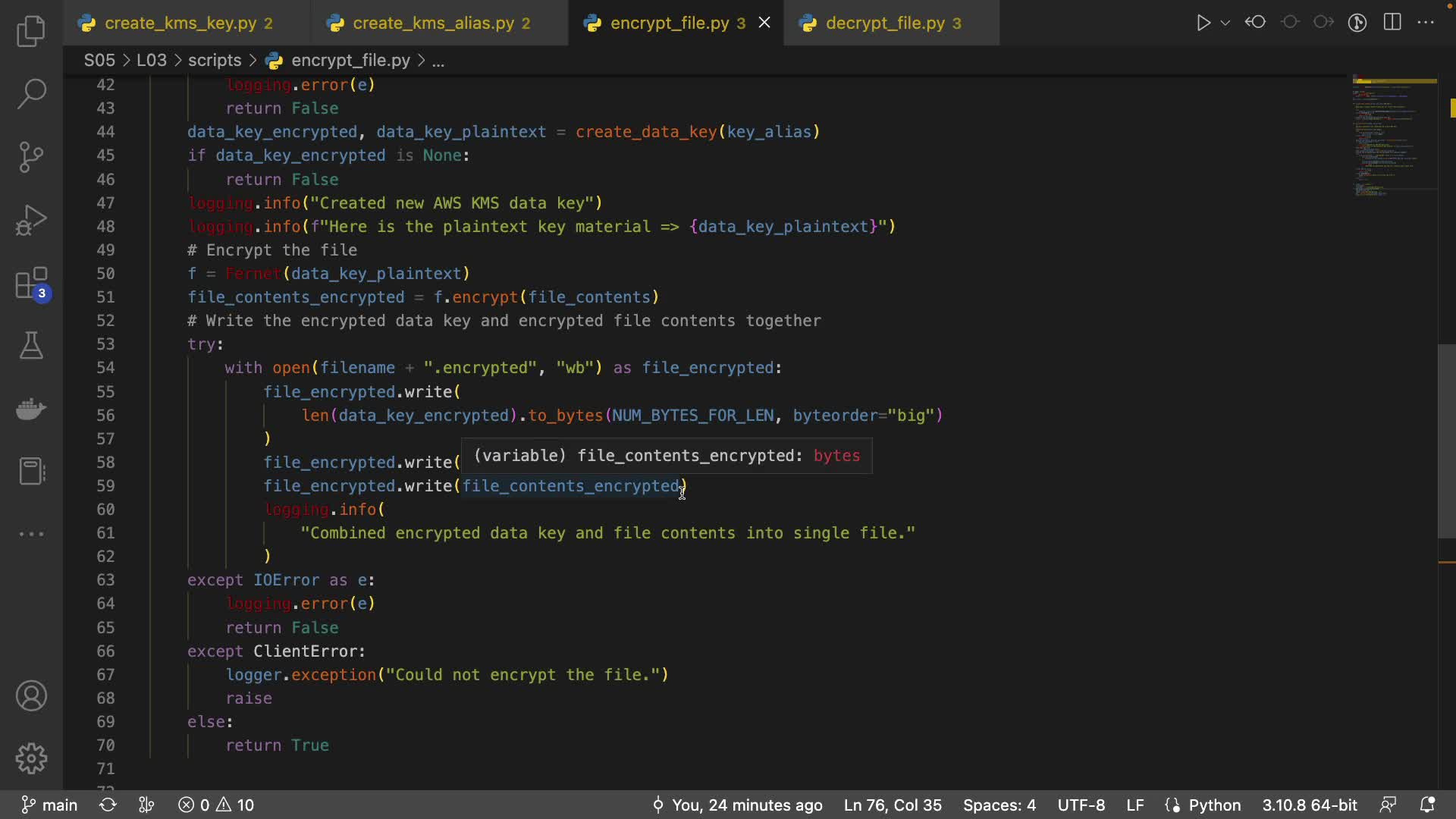Open Manage gear settings icon

coord(31,758)
